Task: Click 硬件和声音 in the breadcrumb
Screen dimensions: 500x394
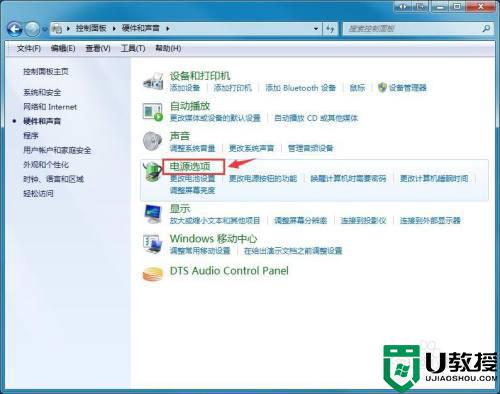Action: 141,29
